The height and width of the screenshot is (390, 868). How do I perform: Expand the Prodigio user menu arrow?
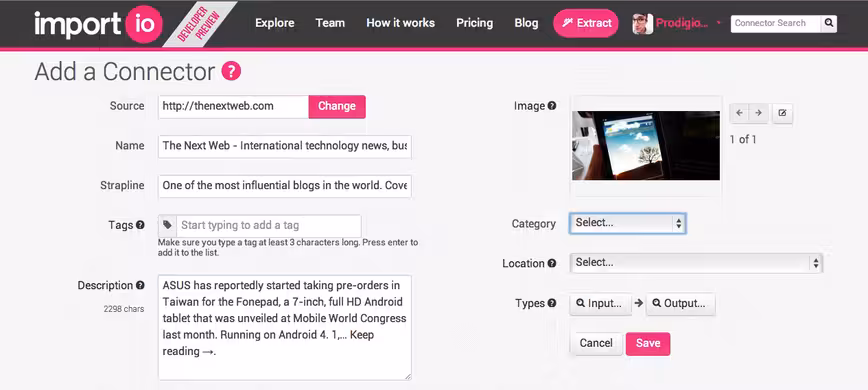(719, 23)
